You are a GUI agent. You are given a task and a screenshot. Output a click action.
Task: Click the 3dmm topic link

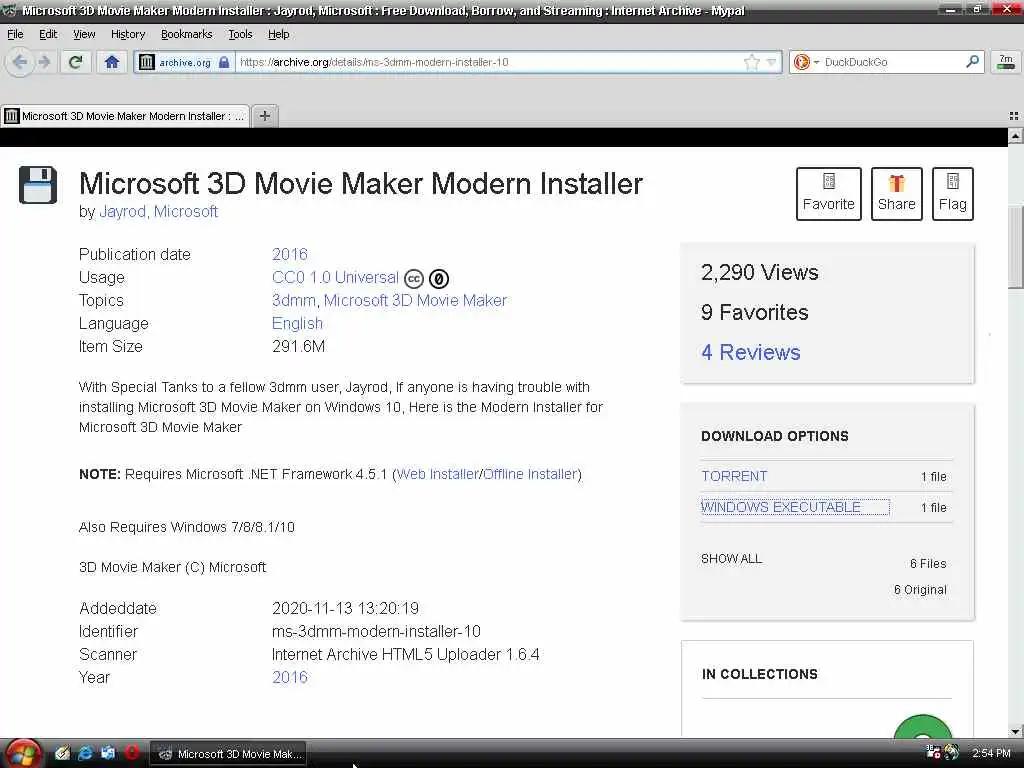coord(294,300)
